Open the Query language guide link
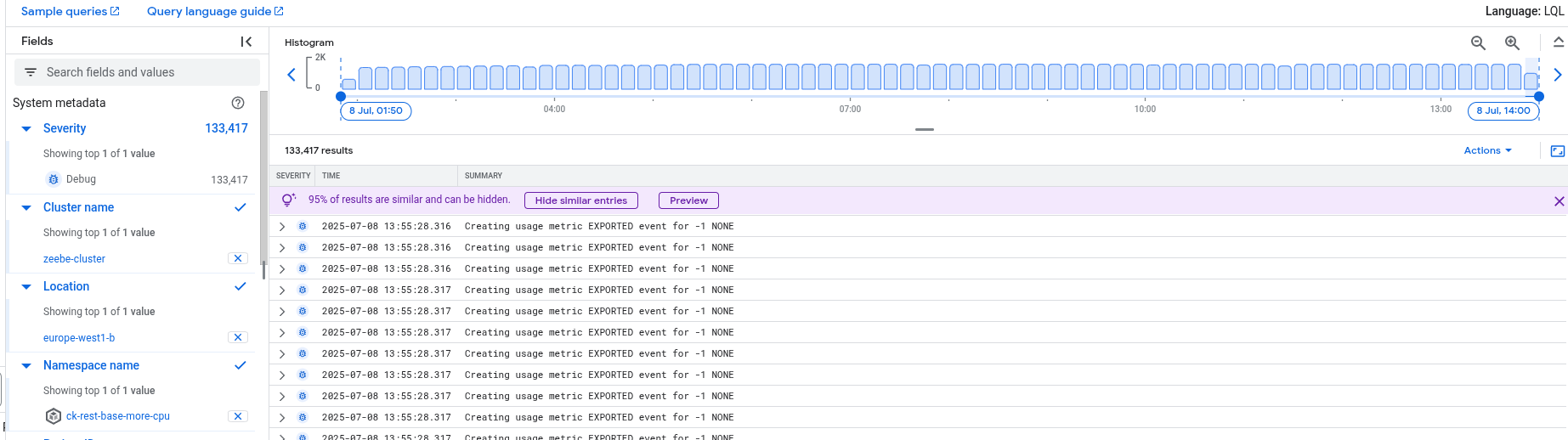Screen dimensions: 1568x440 pyautogui.click(x=215, y=11)
